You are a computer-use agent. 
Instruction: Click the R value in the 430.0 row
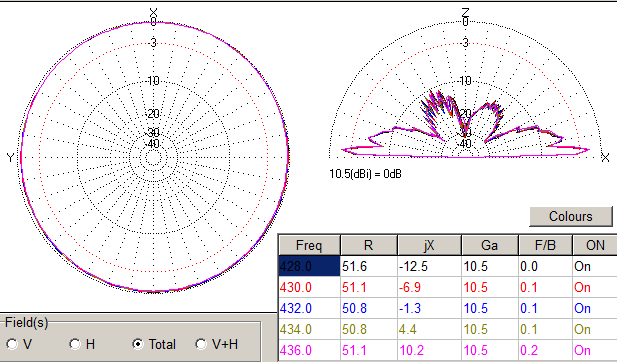[369, 287]
